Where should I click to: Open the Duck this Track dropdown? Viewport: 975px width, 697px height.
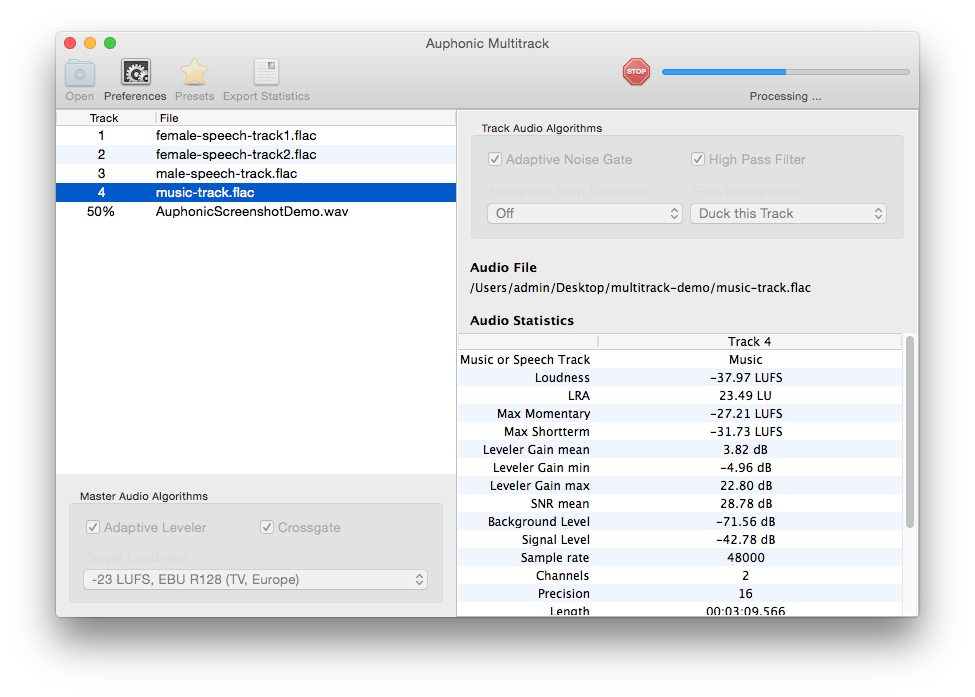point(788,213)
